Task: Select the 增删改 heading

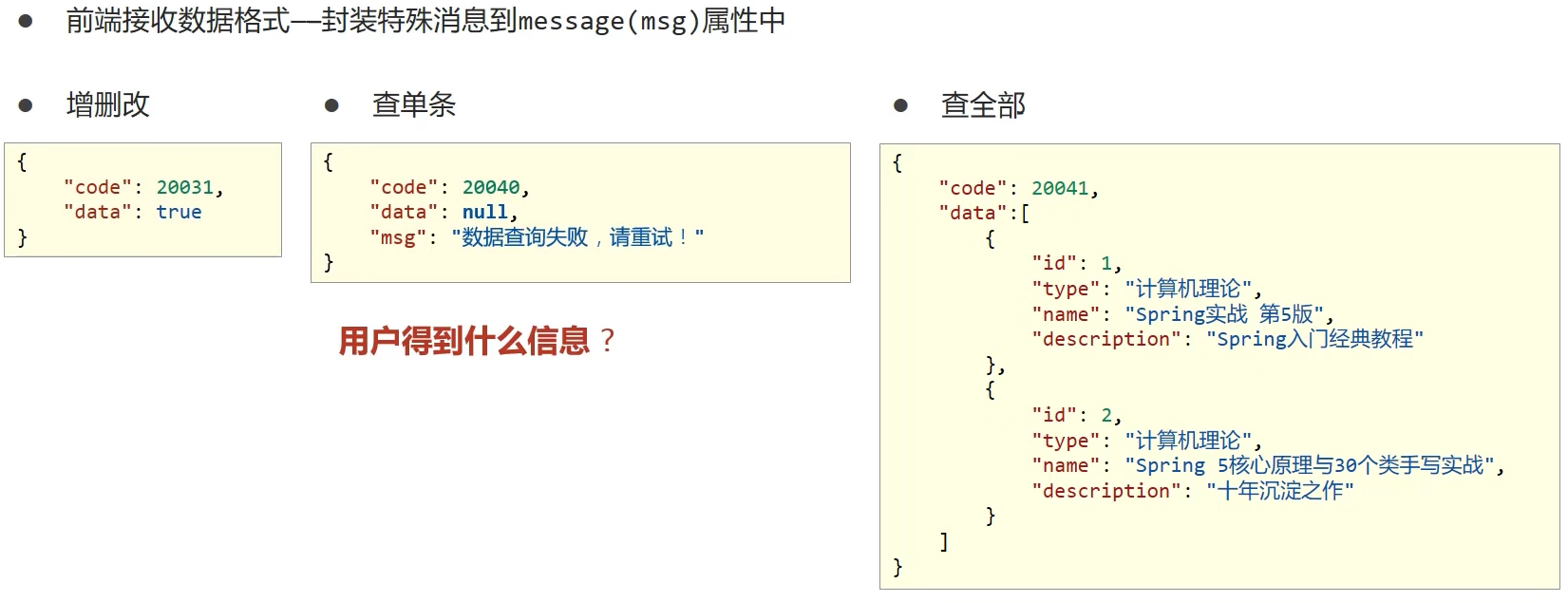Action: (108, 104)
